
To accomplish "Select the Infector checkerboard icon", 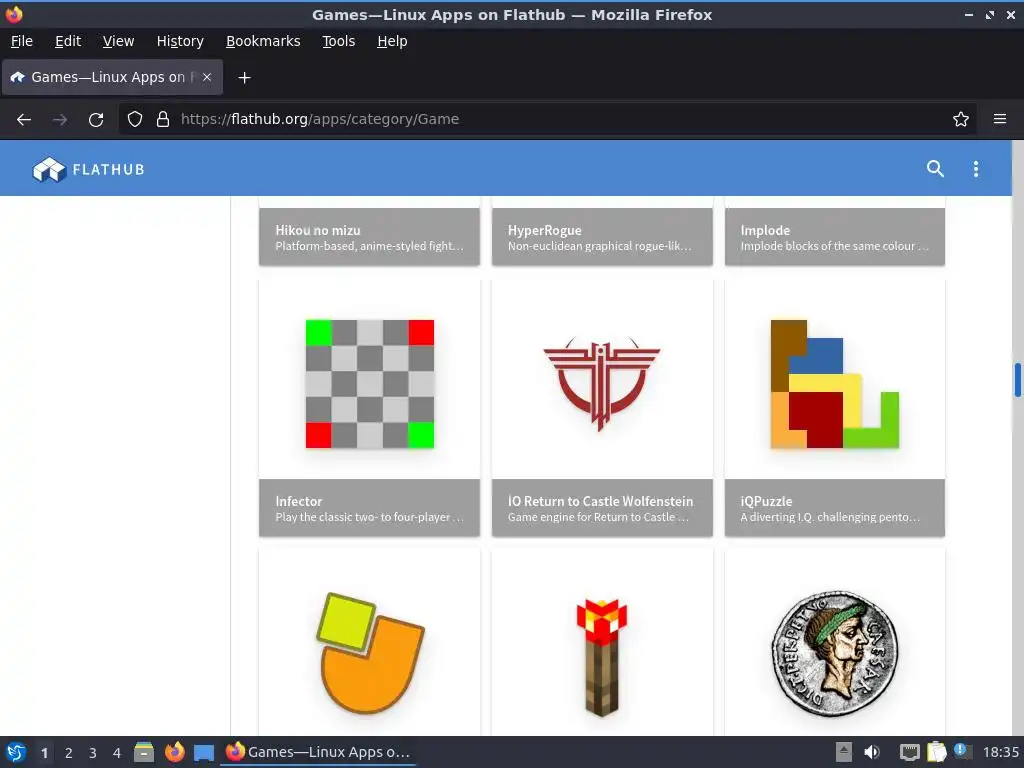I will tap(370, 384).
